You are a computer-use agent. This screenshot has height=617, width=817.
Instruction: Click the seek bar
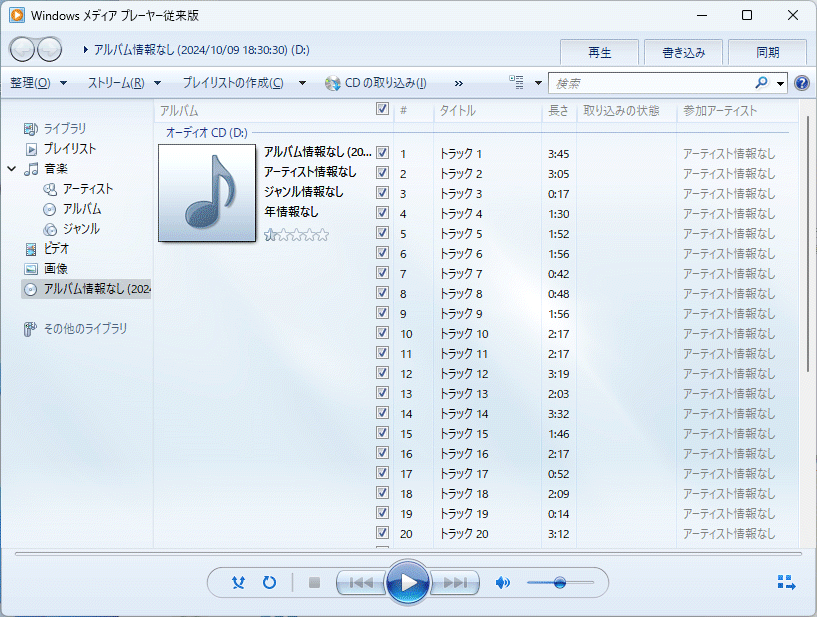point(408,553)
